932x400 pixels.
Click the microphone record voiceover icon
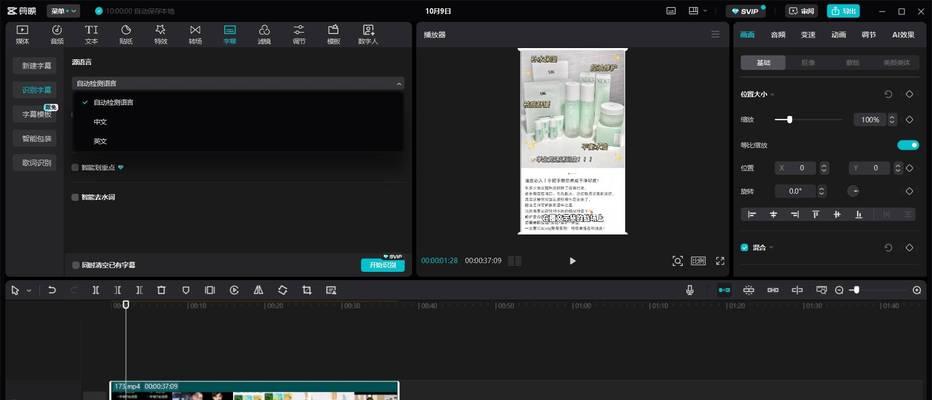coord(689,290)
